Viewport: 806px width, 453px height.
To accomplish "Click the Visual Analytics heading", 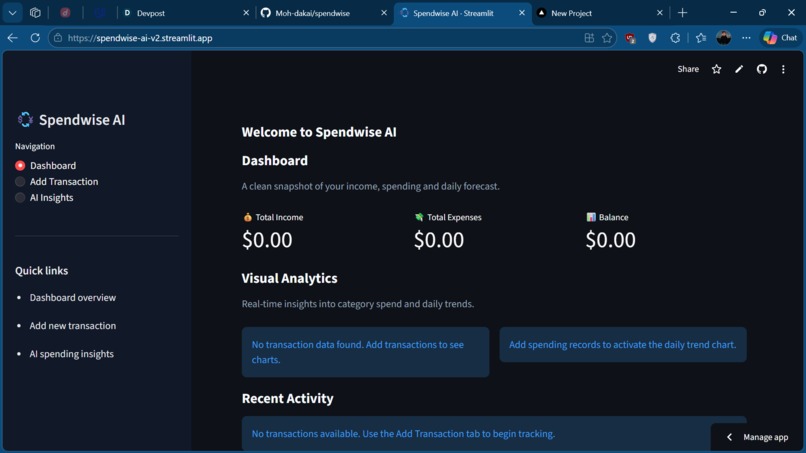I will (289, 278).
